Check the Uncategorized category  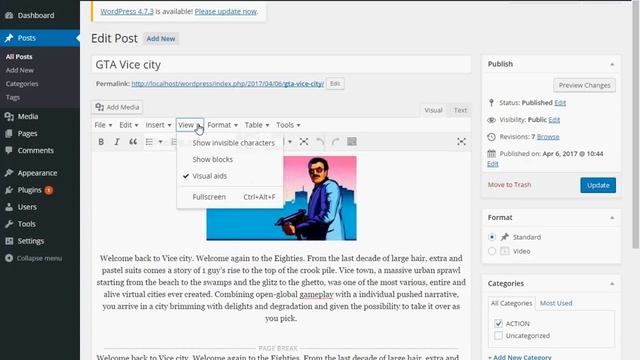point(498,336)
